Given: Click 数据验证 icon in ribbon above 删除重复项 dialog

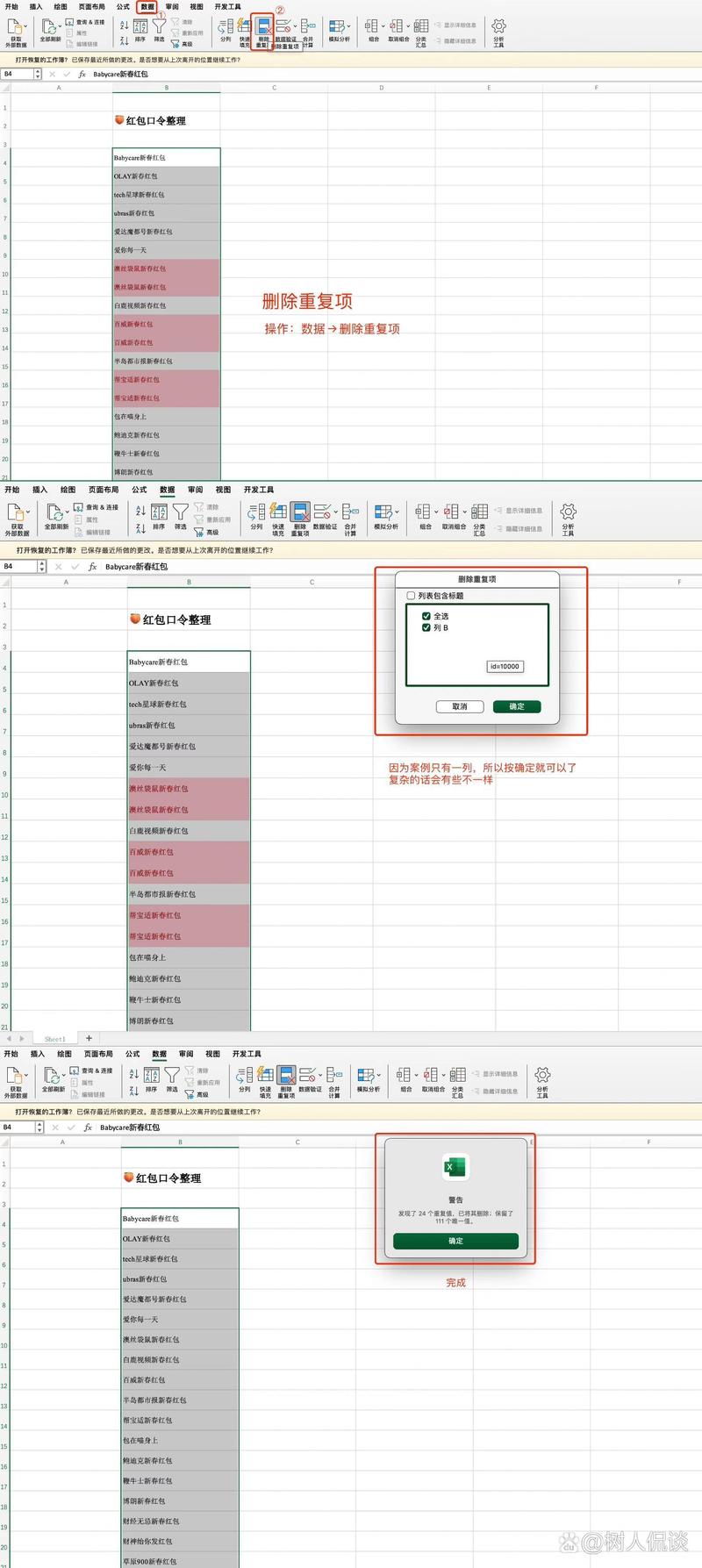Looking at the screenshot, I should click(x=323, y=512).
